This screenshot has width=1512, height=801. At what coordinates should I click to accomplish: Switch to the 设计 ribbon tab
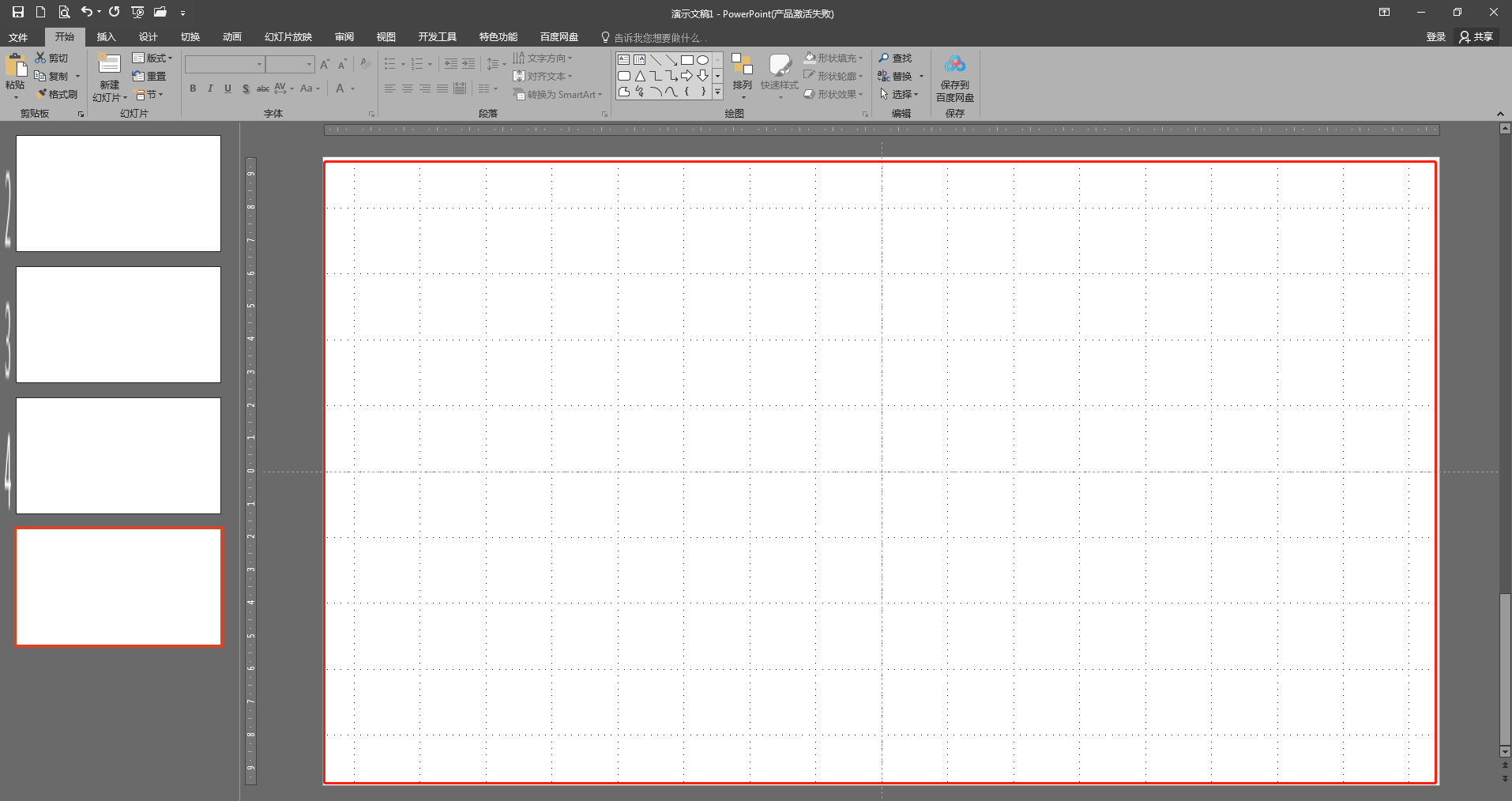pyautogui.click(x=148, y=37)
